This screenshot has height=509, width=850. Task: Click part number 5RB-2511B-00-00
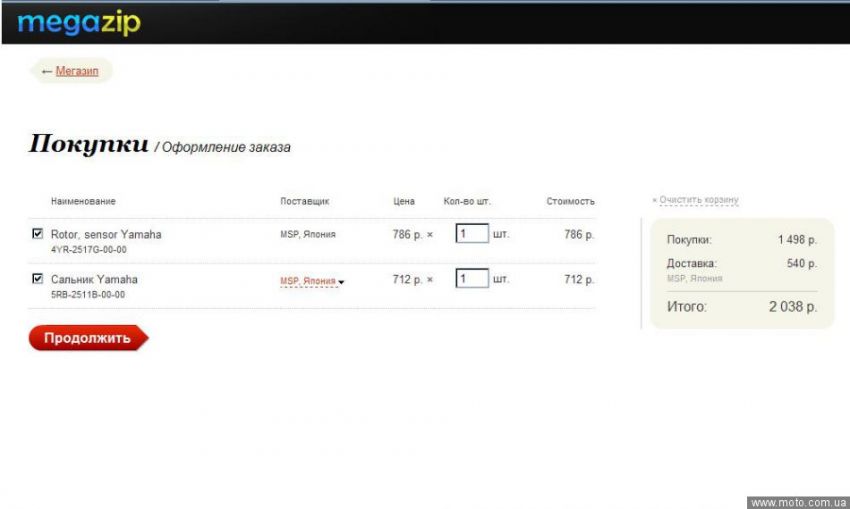pyautogui.click(x=88, y=295)
